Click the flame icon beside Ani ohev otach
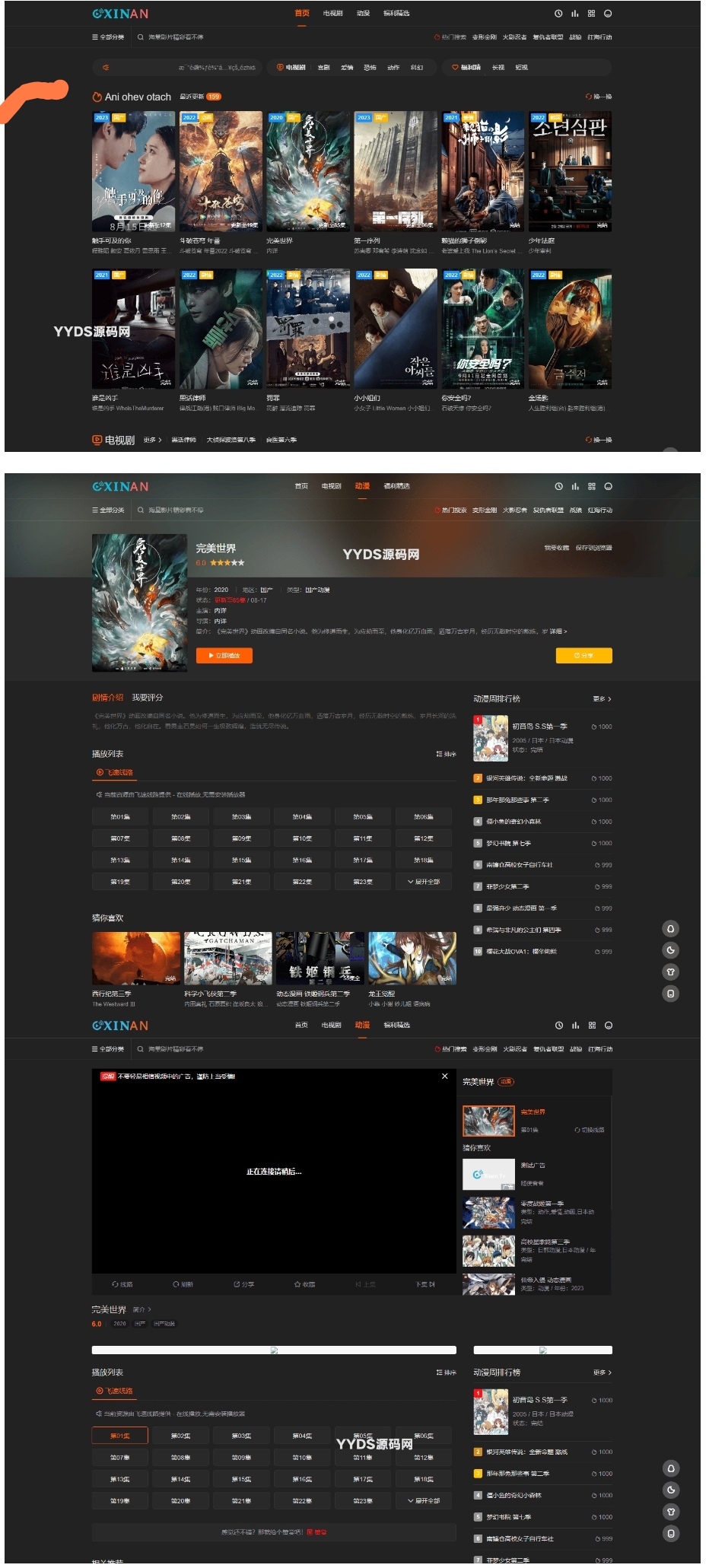Image resolution: width=709 pixels, height=1568 pixels. point(97,97)
